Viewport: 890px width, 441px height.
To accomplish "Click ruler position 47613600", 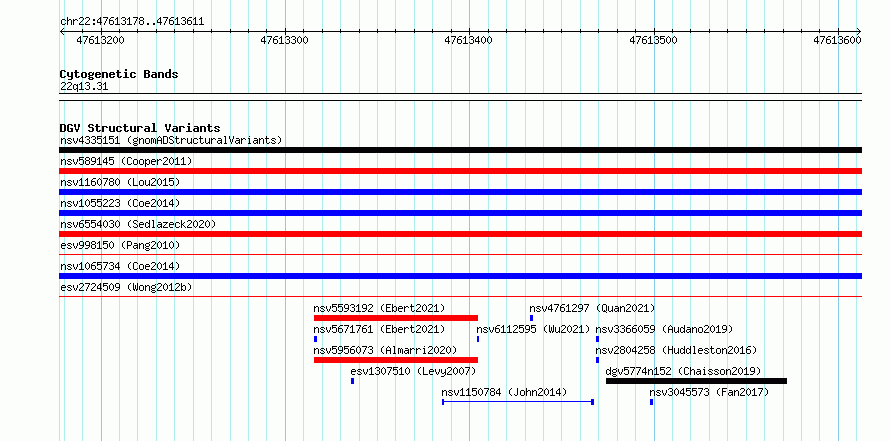I will click(837, 40).
